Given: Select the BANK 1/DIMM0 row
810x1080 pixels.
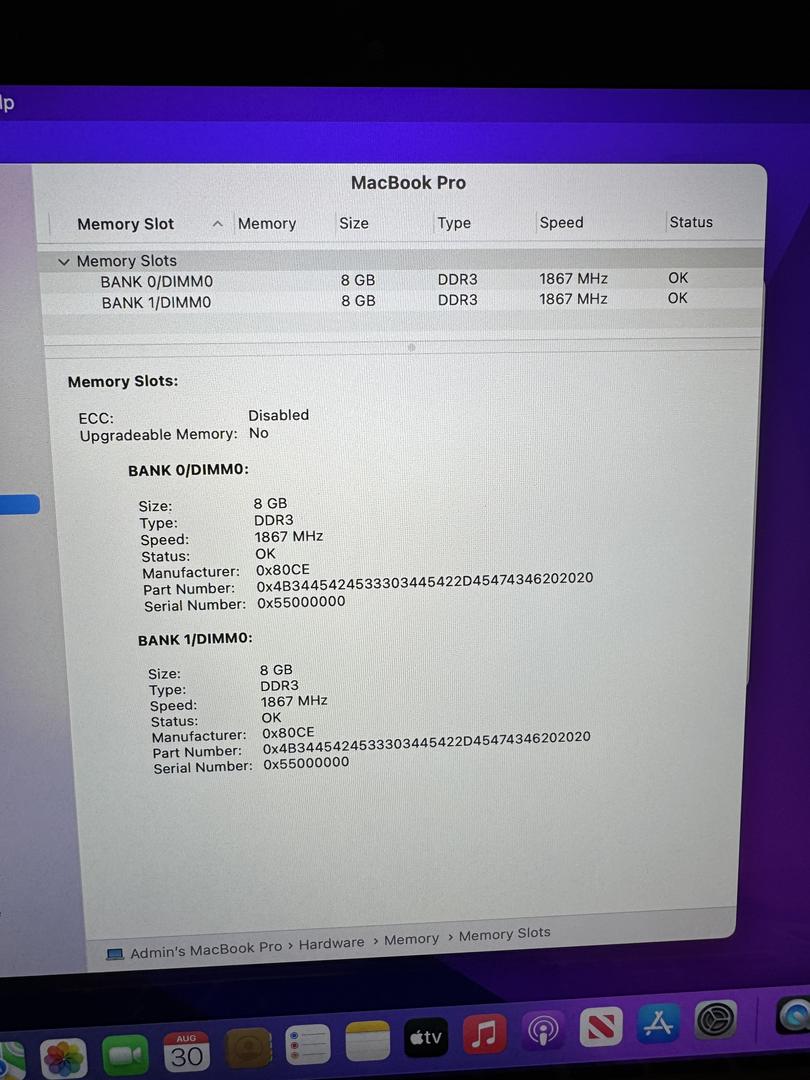Looking at the screenshot, I should point(402,300).
